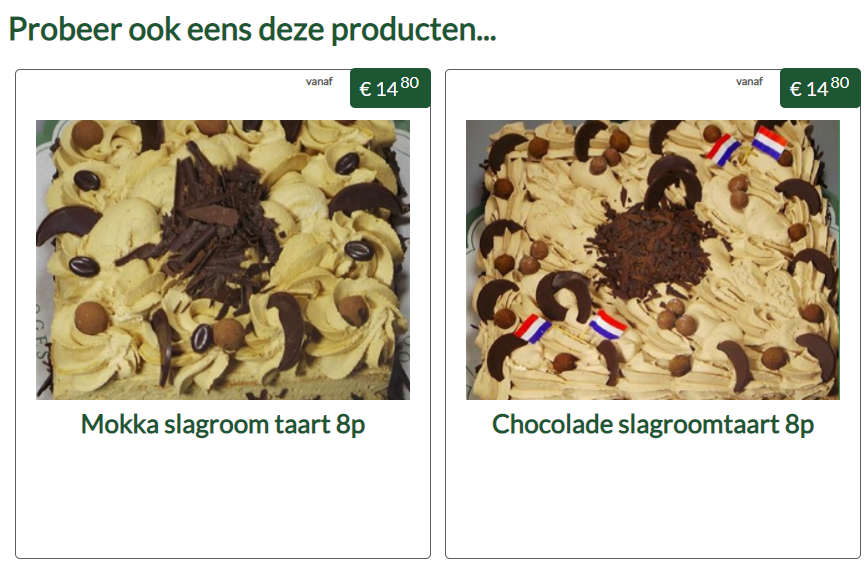Click the superscript 80 in the Chocolade price

point(839,83)
